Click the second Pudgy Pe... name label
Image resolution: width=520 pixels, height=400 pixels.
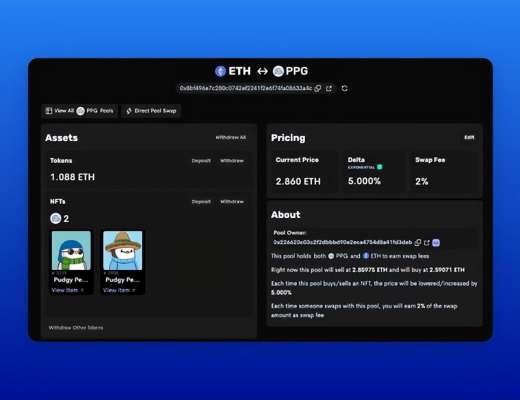123,280
